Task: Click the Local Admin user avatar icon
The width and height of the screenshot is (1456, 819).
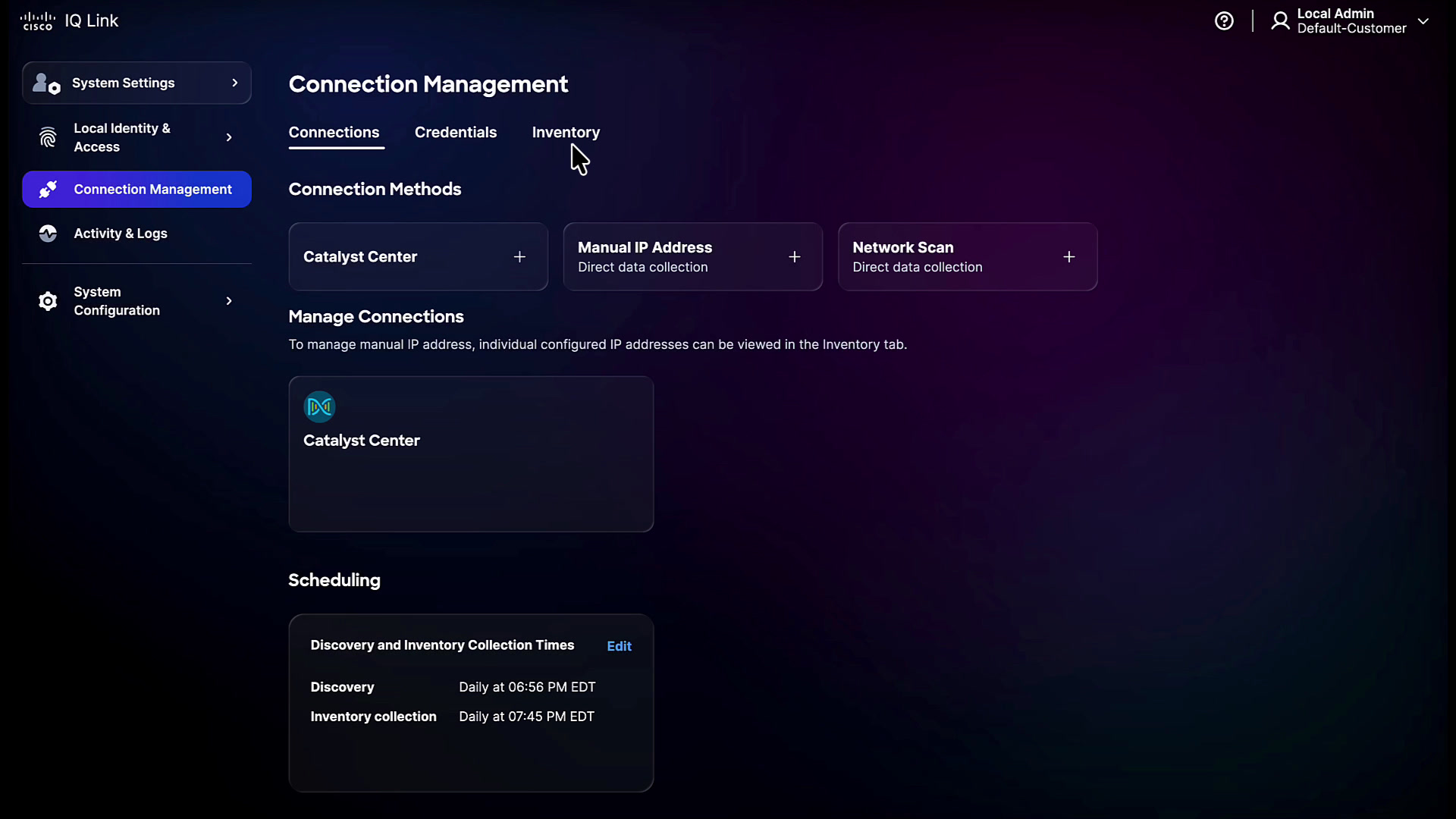Action: 1280,20
